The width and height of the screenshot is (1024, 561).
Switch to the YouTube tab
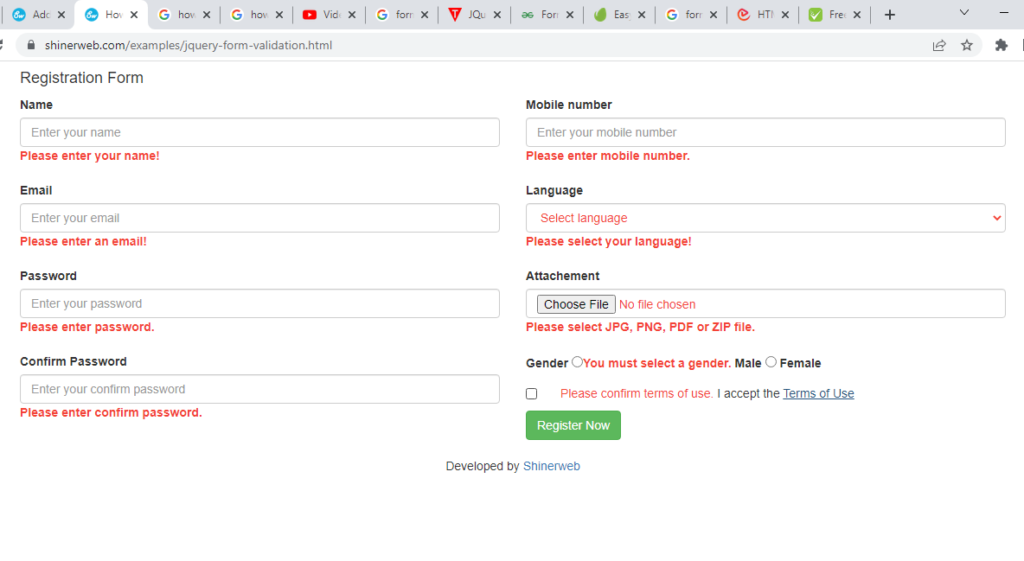(323, 15)
